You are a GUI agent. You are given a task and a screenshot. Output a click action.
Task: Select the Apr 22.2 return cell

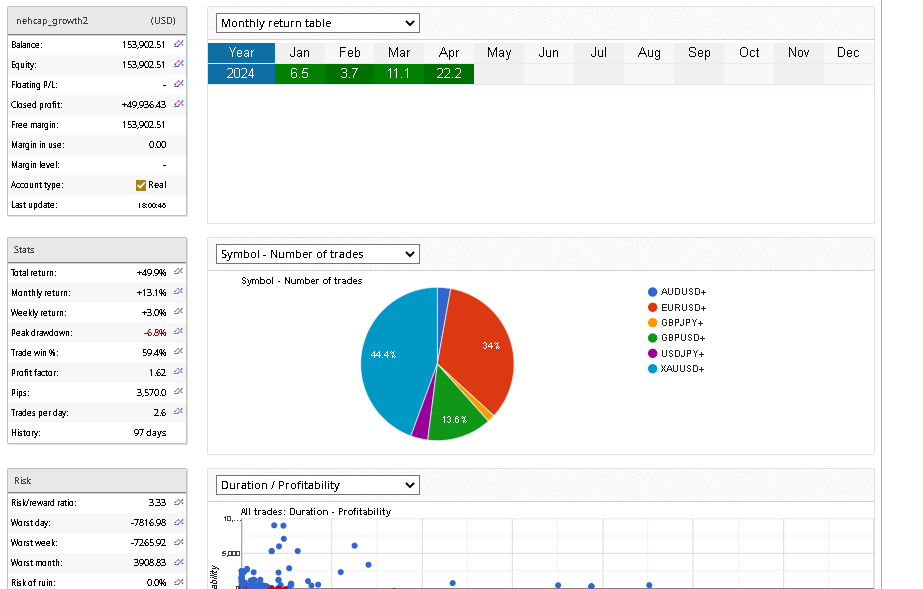coord(448,73)
